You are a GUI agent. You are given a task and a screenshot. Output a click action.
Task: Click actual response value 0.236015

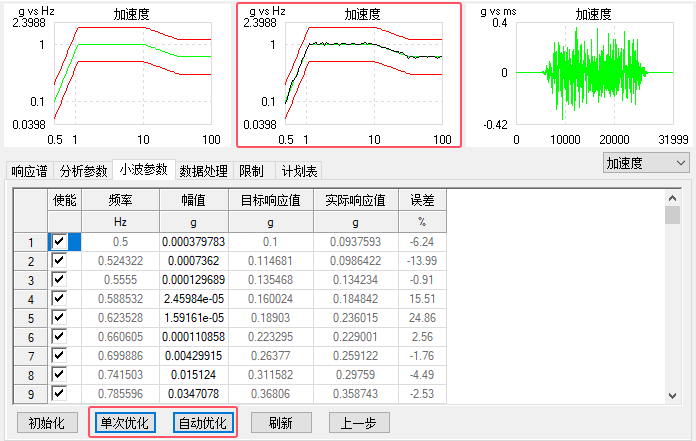click(x=356, y=318)
